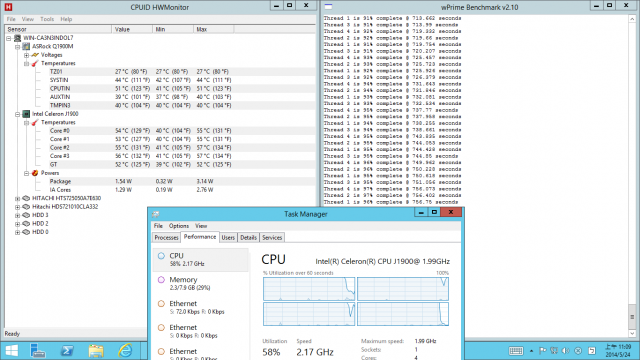Switch to the Users tab
The height and width of the screenshot is (360, 640).
[228, 238]
